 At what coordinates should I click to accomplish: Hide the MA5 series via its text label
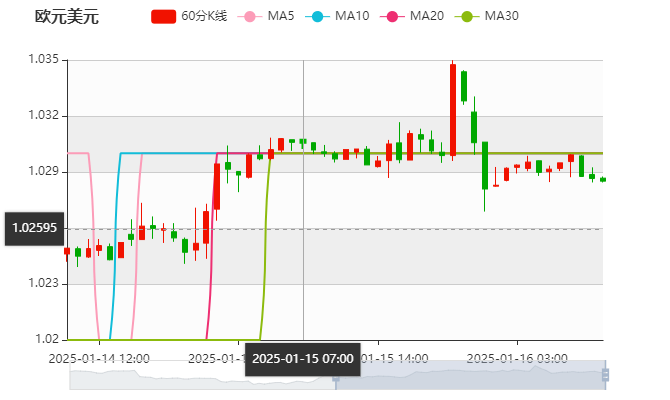[281, 16]
